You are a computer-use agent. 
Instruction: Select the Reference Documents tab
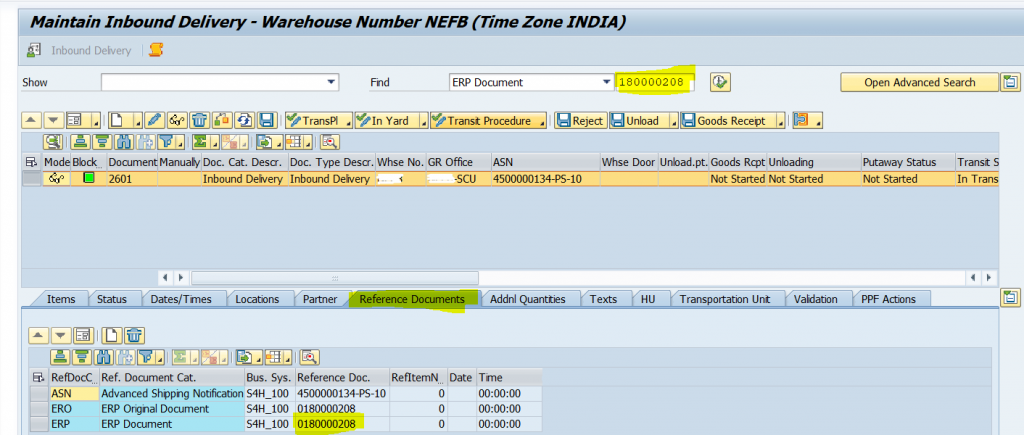pyautogui.click(x=412, y=299)
